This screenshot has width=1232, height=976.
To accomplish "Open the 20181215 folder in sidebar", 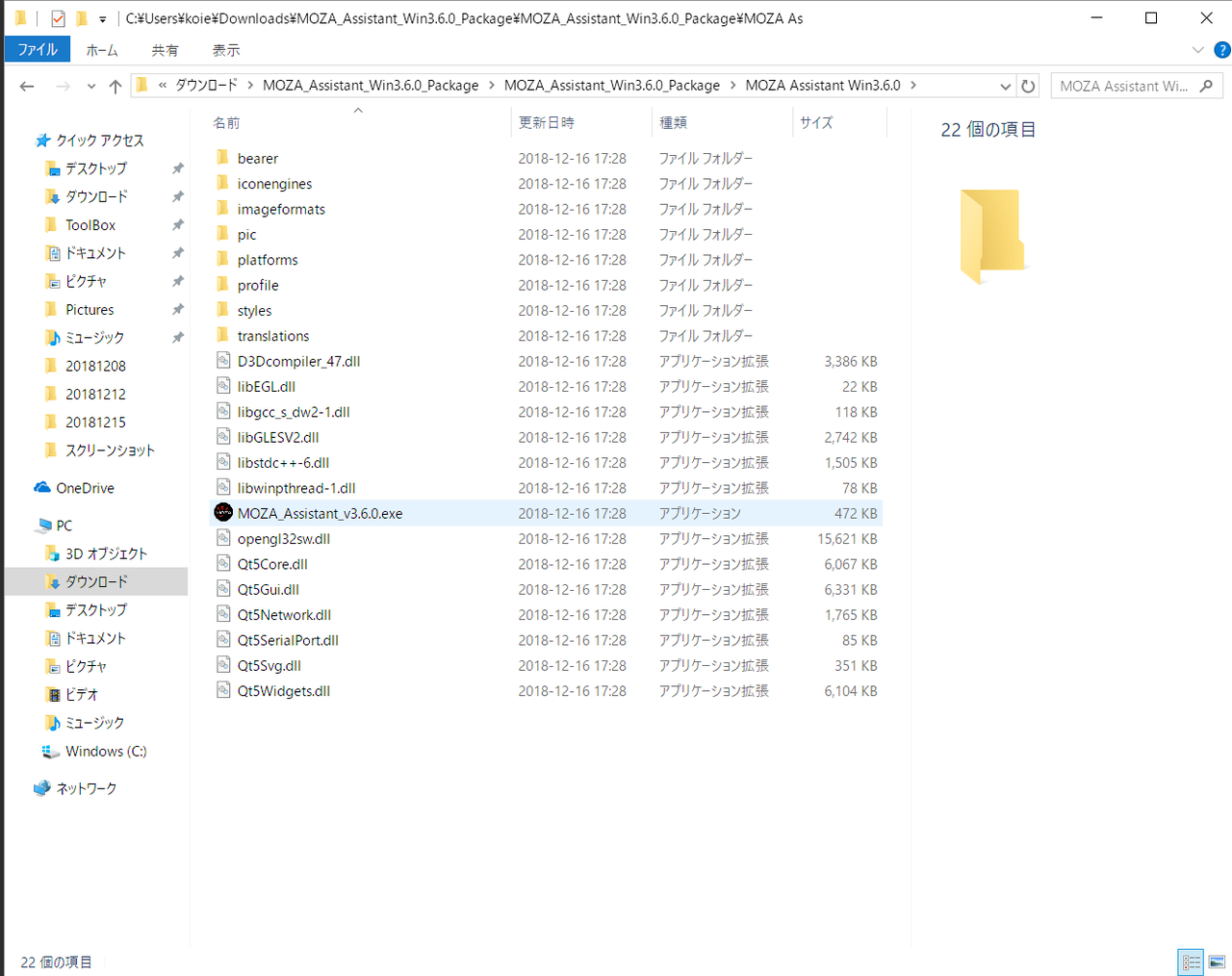I will pos(95,423).
